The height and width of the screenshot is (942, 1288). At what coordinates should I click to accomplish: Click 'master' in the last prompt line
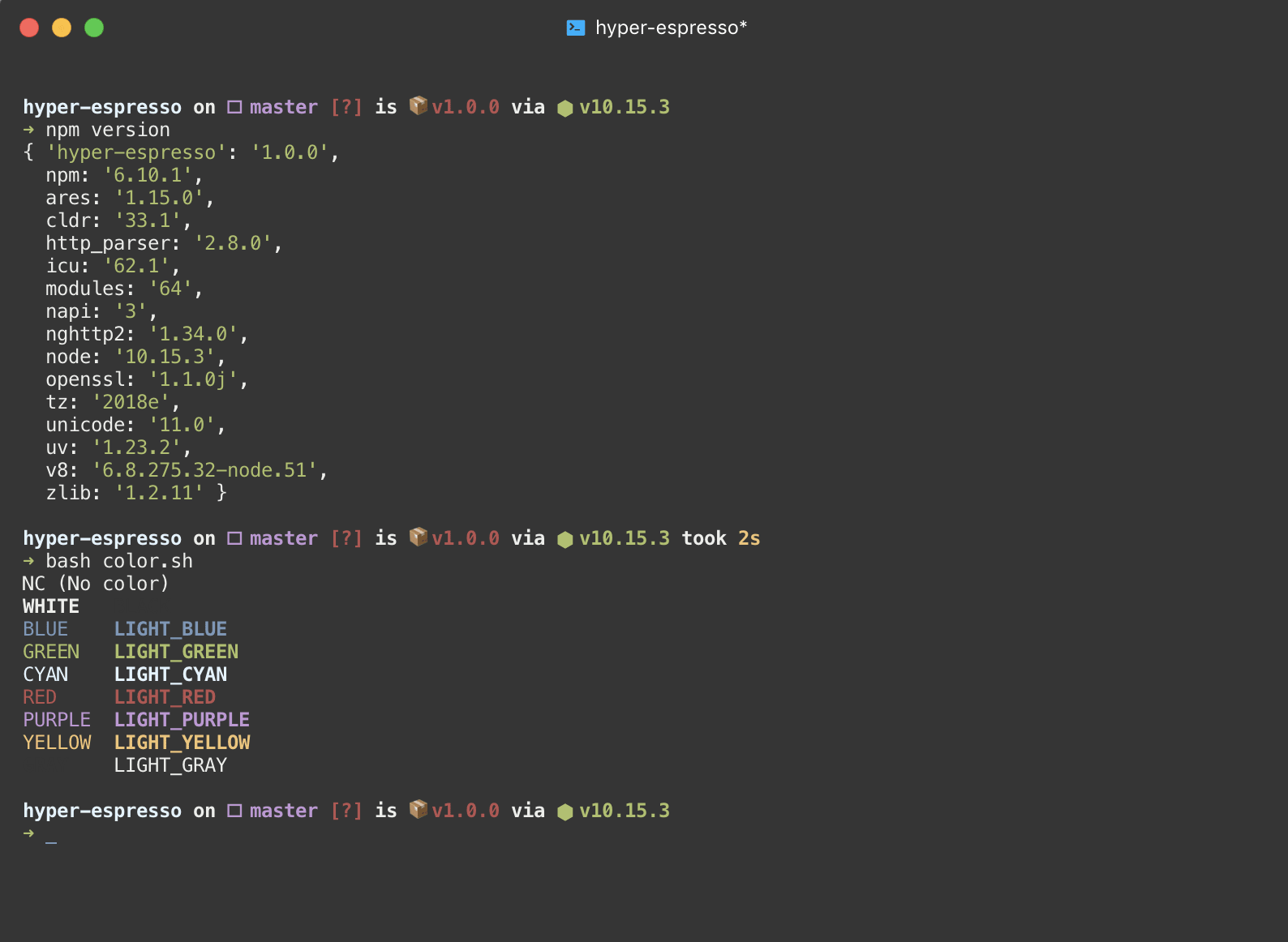click(x=284, y=811)
